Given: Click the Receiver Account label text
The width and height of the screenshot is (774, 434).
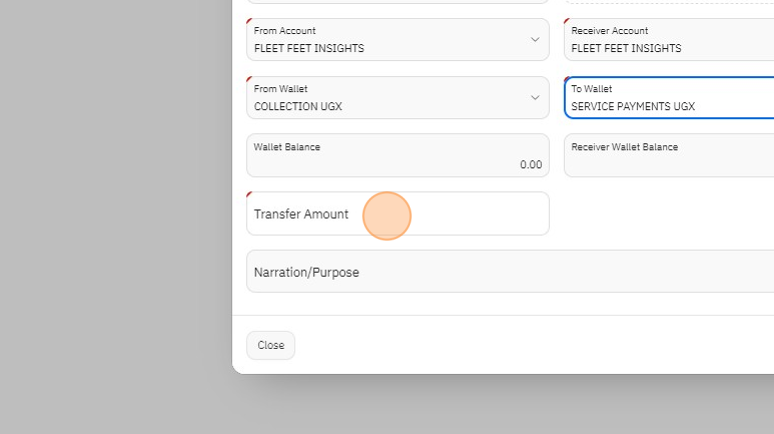Looking at the screenshot, I should (x=609, y=31).
